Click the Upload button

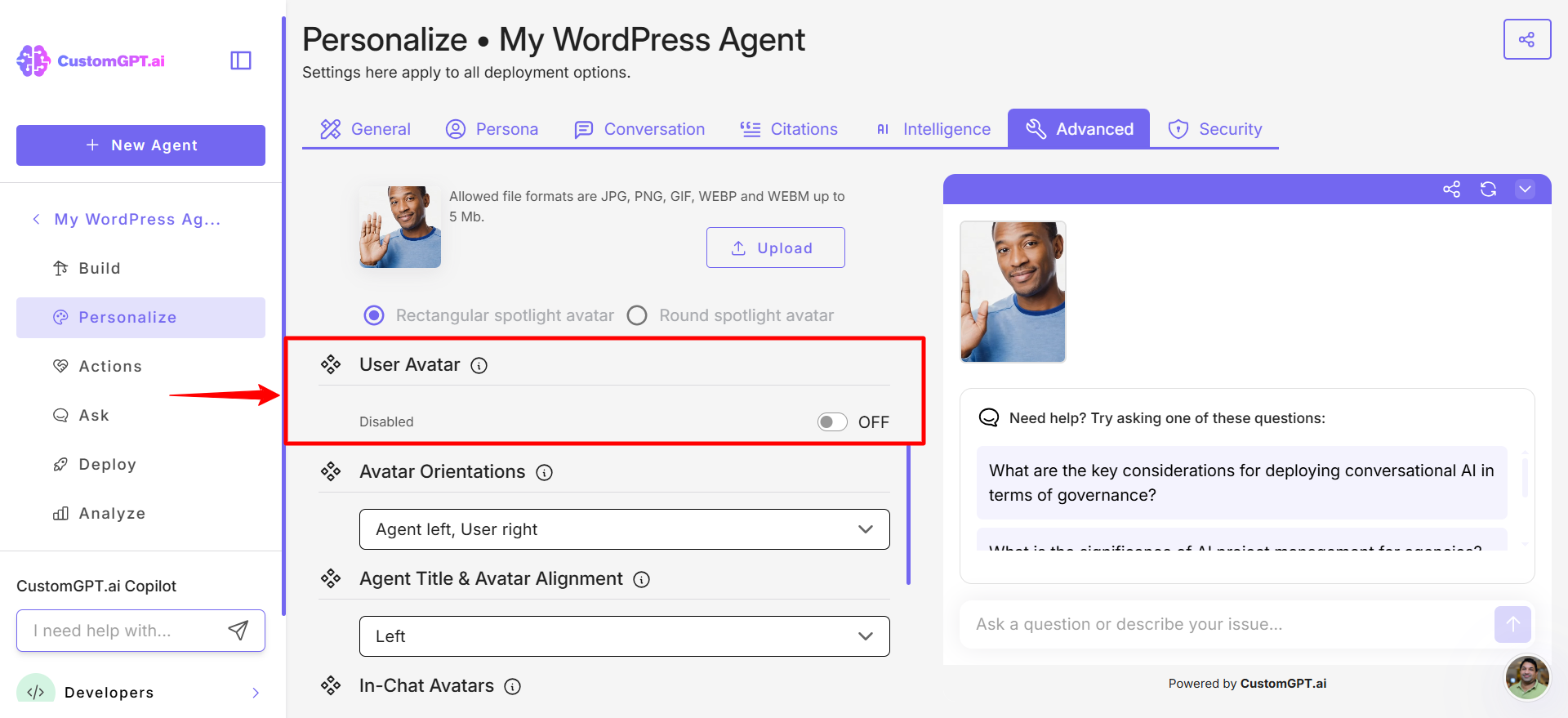(776, 248)
